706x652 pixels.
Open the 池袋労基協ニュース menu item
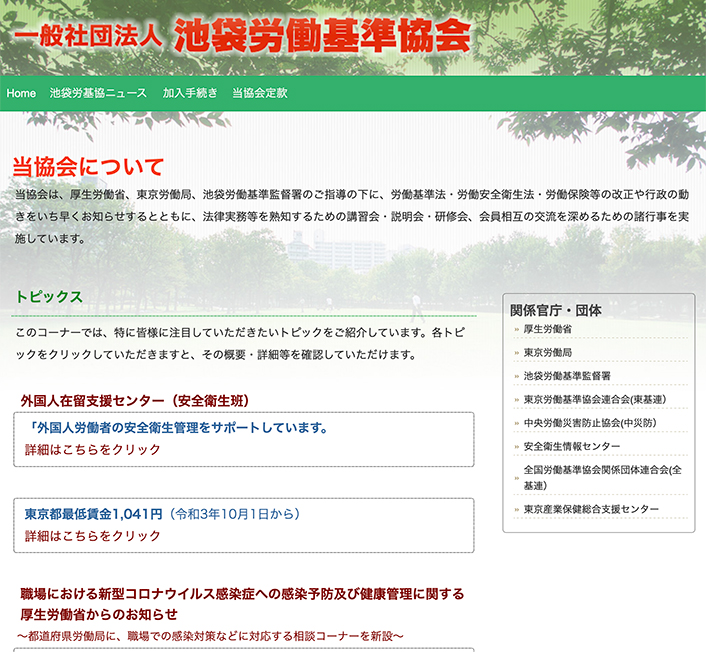pos(98,93)
